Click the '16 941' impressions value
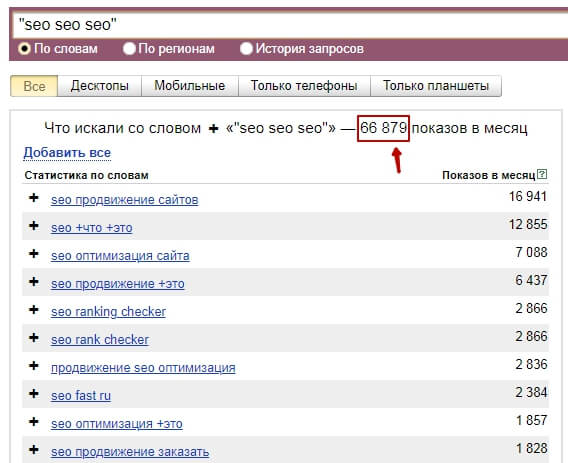Screen dimensions: 568x463 coord(528,196)
